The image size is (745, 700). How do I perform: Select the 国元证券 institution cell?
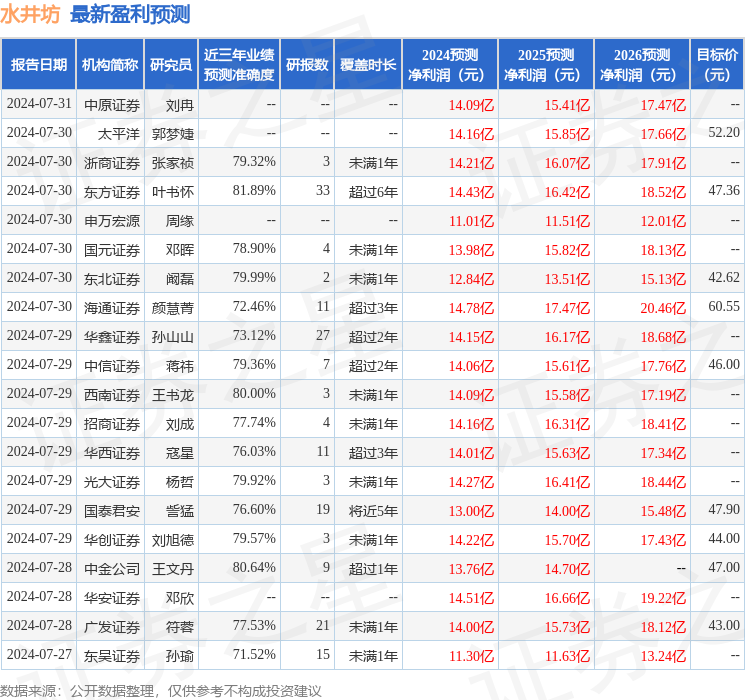112,250
